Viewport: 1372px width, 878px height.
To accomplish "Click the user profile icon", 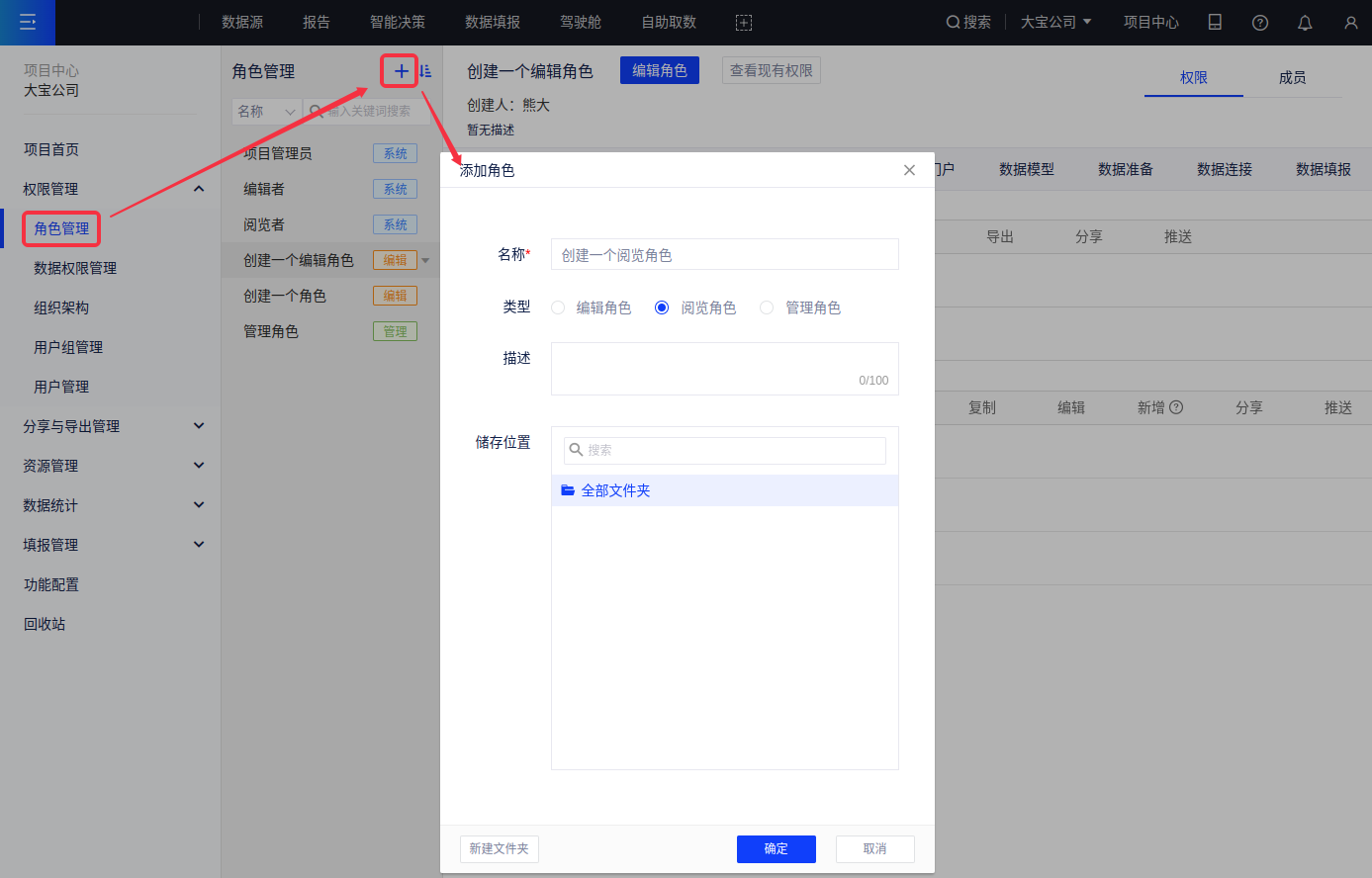I will pos(1350,22).
